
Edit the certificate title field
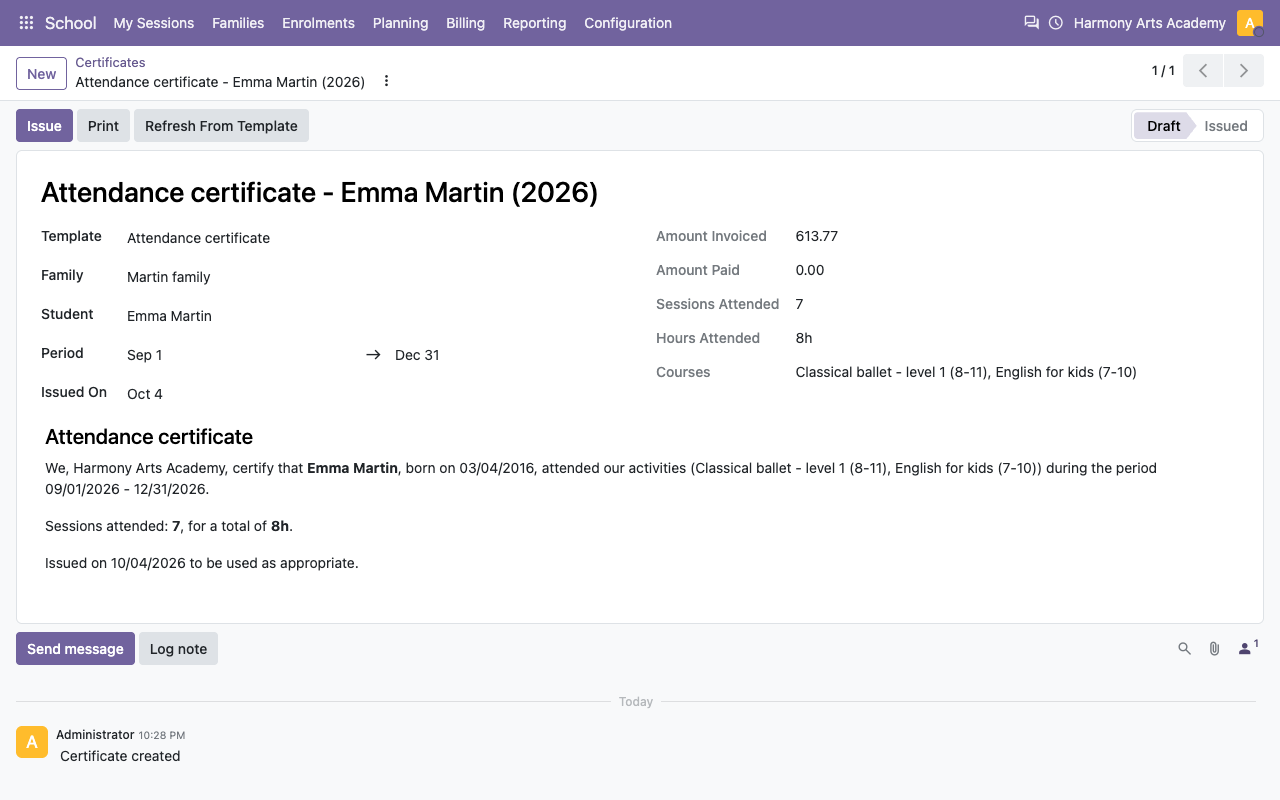[x=640, y=192]
